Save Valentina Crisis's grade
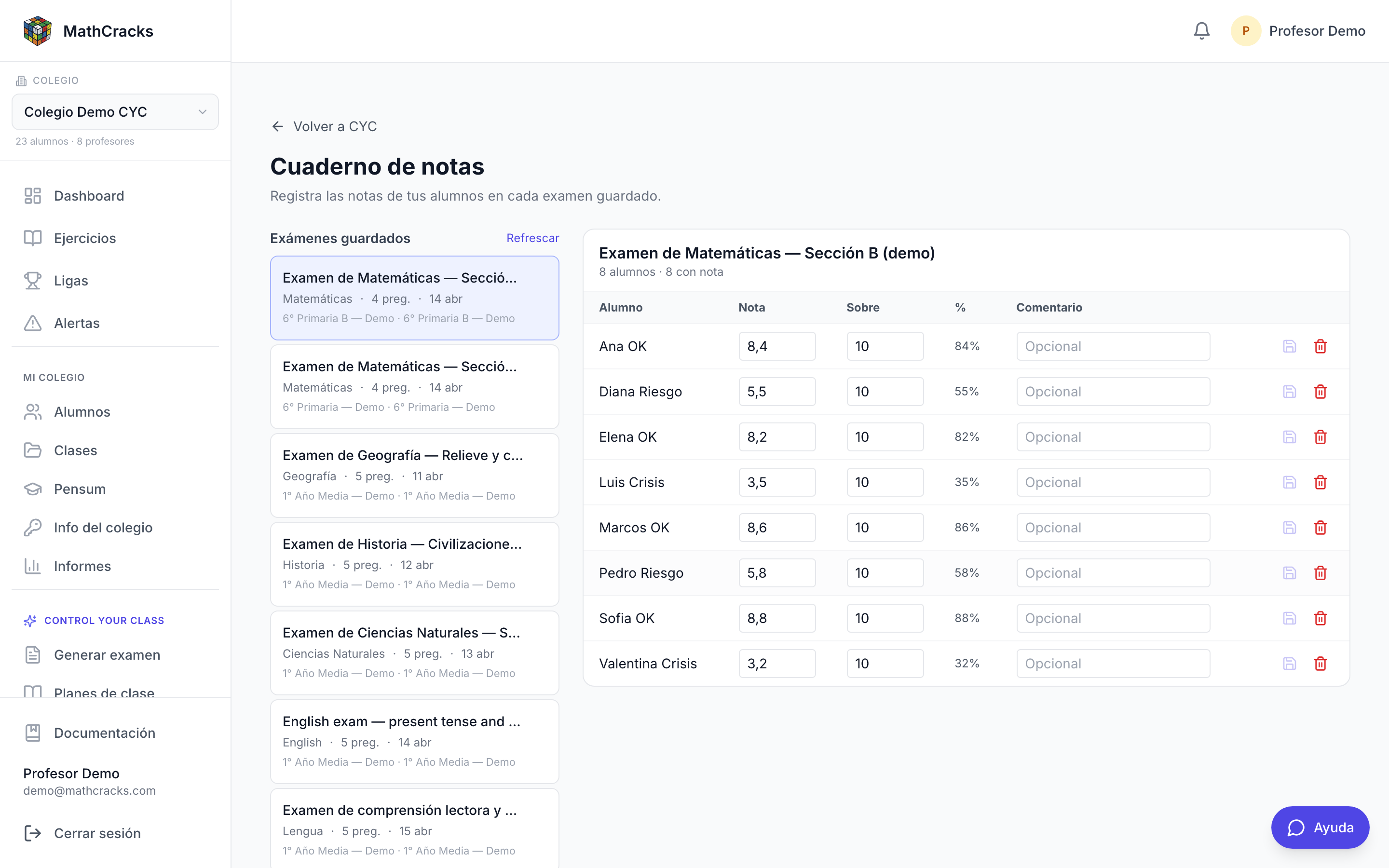 point(1289,664)
